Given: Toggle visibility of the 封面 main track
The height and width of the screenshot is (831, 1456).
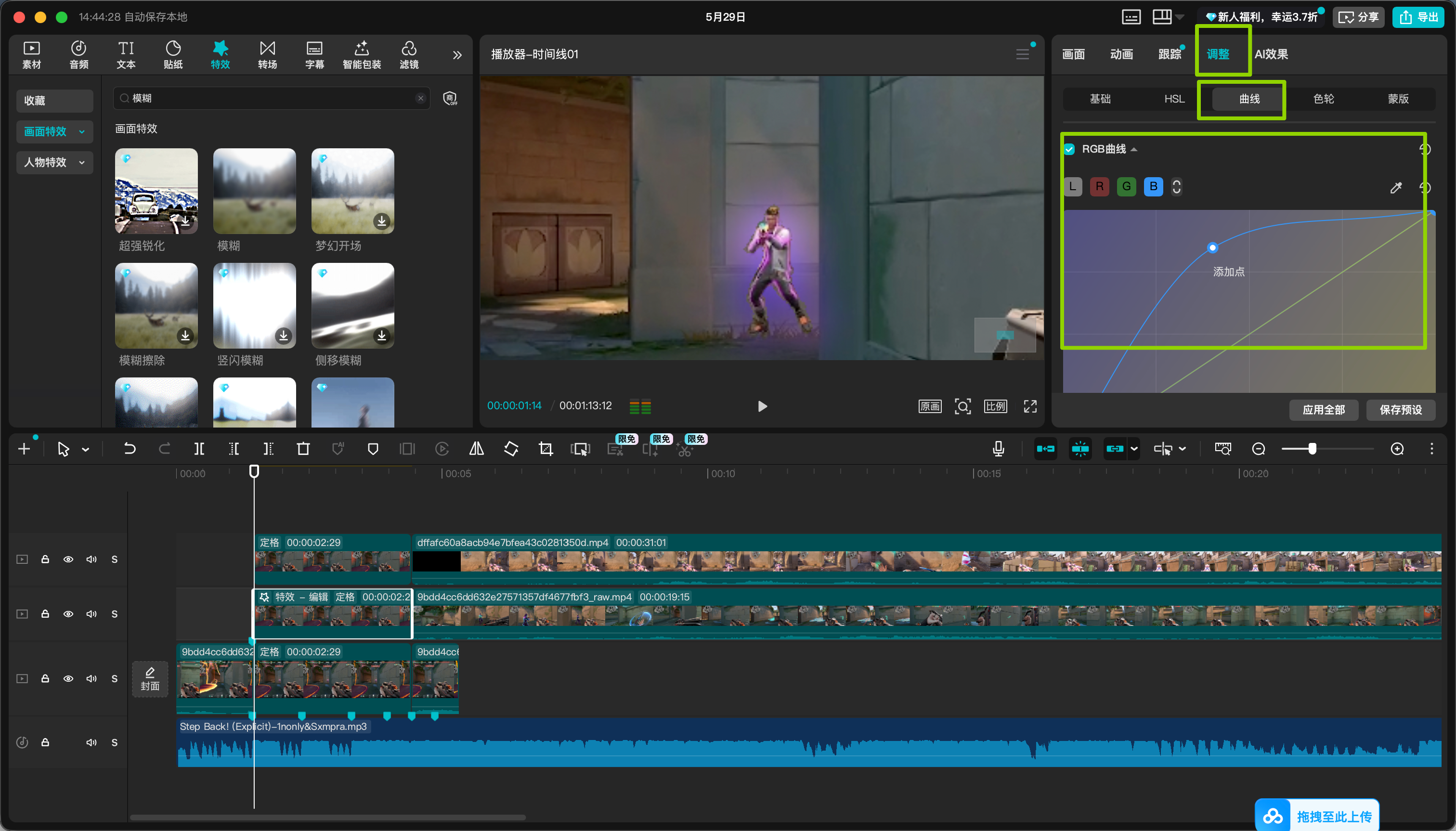Looking at the screenshot, I should point(68,678).
